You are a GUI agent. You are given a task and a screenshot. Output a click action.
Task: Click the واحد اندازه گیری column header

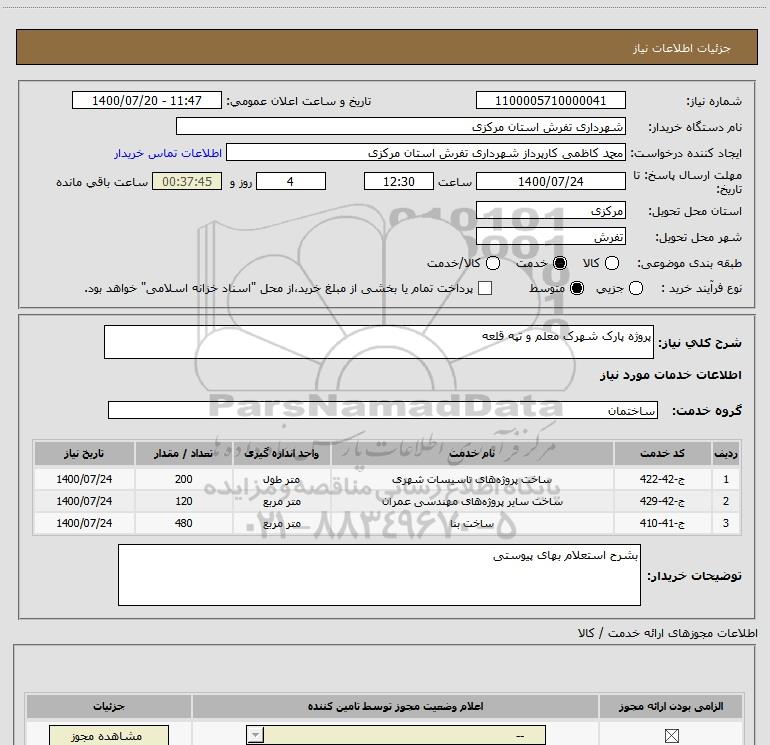[x=281, y=453]
